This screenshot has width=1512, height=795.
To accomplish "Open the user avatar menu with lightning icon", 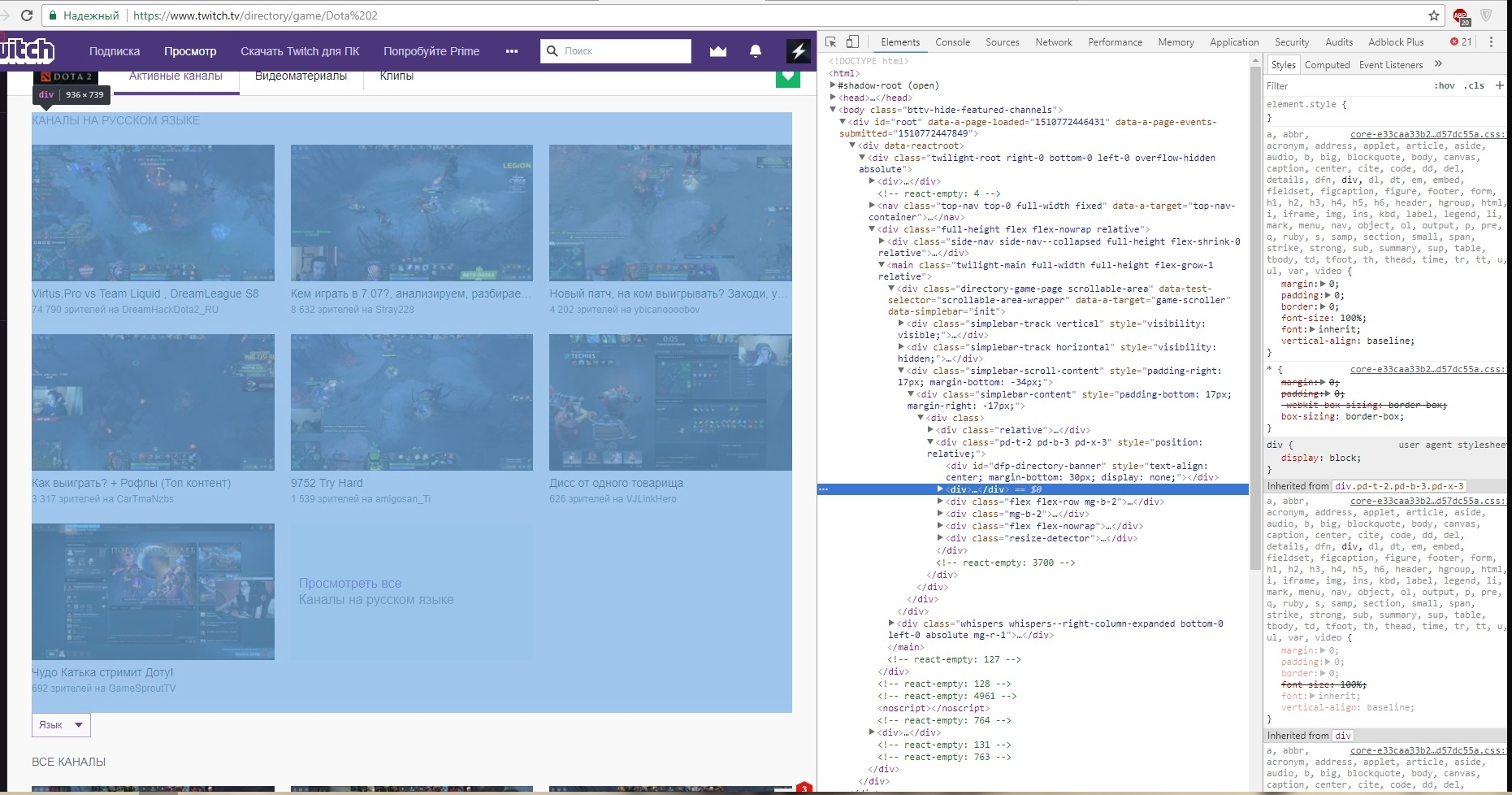I will [799, 51].
